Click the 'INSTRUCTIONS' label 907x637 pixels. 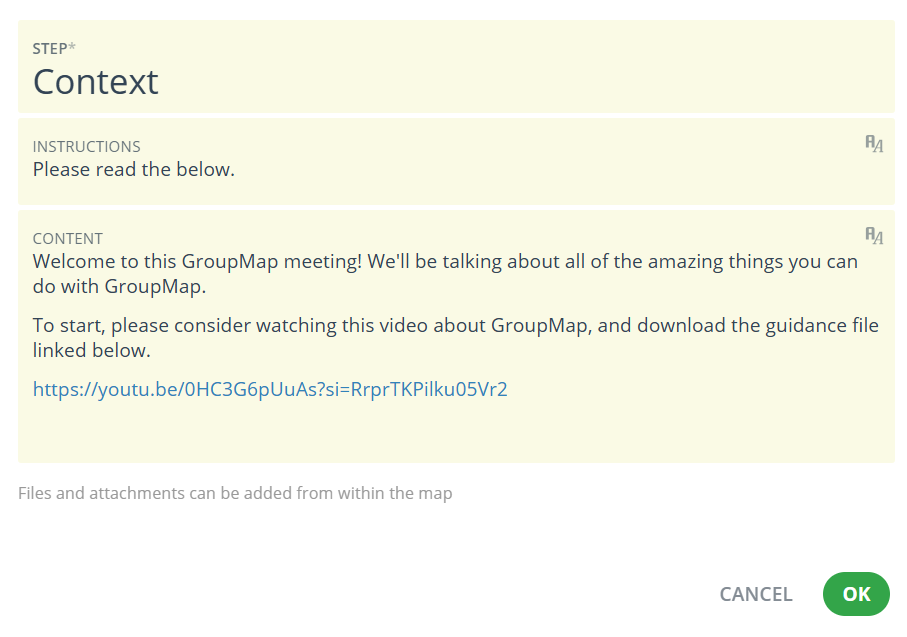(87, 146)
